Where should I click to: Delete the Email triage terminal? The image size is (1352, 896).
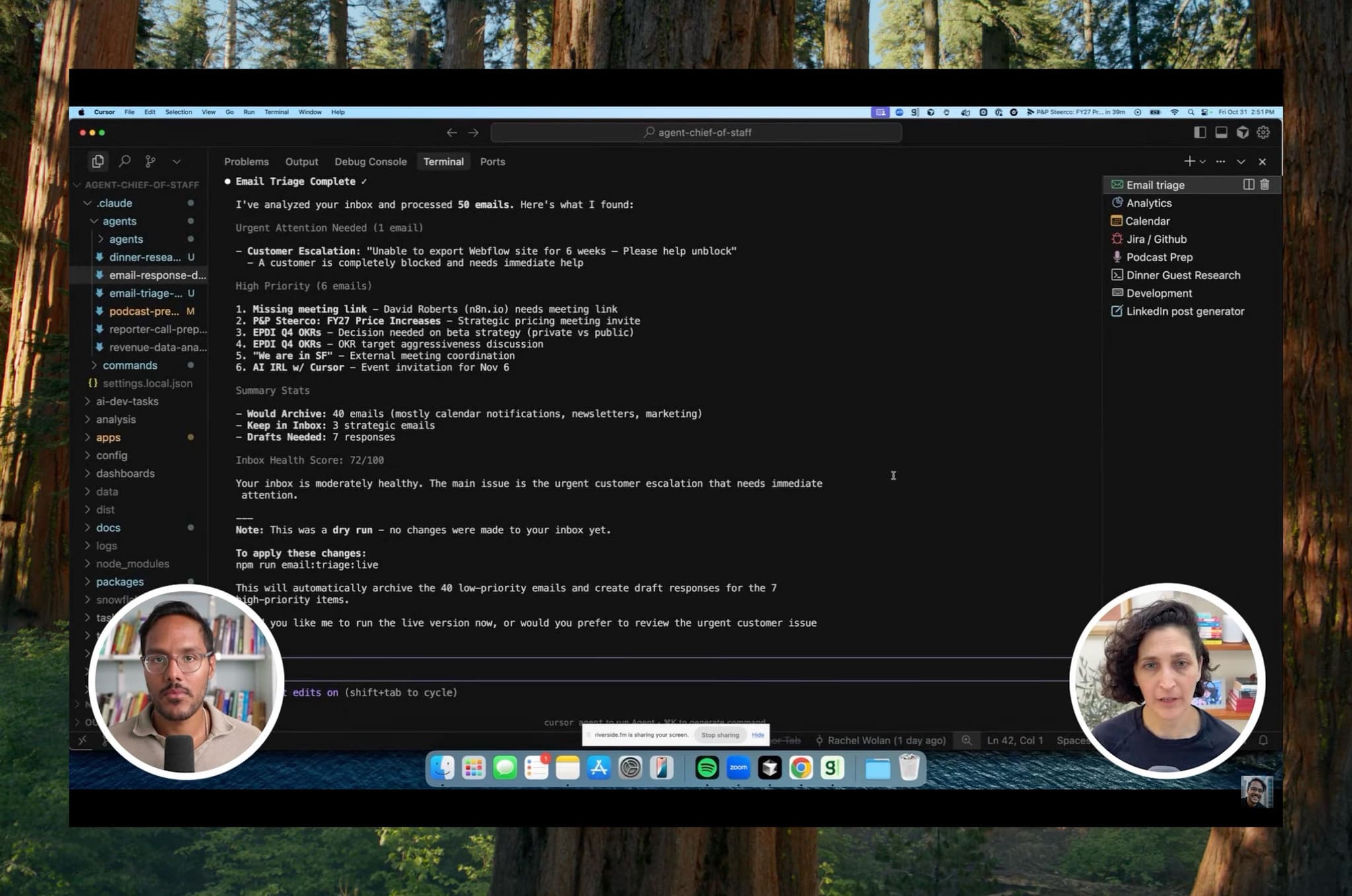coord(1265,185)
